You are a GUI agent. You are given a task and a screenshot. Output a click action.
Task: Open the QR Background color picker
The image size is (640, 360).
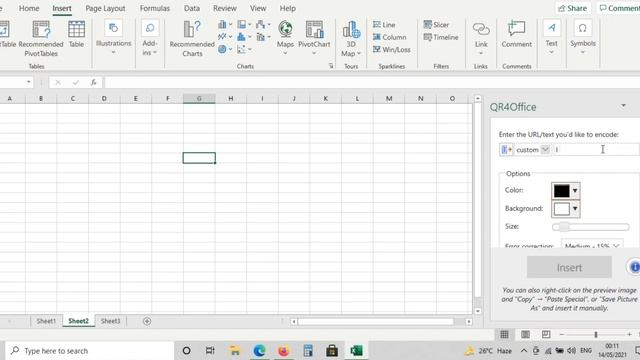[566, 209]
